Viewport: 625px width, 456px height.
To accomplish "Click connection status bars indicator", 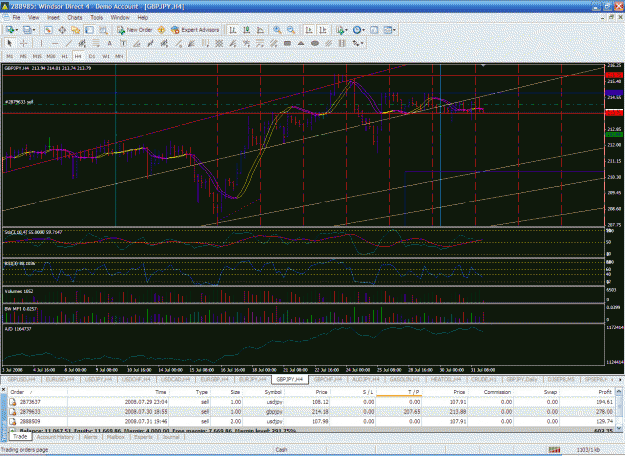I will coord(554,450).
